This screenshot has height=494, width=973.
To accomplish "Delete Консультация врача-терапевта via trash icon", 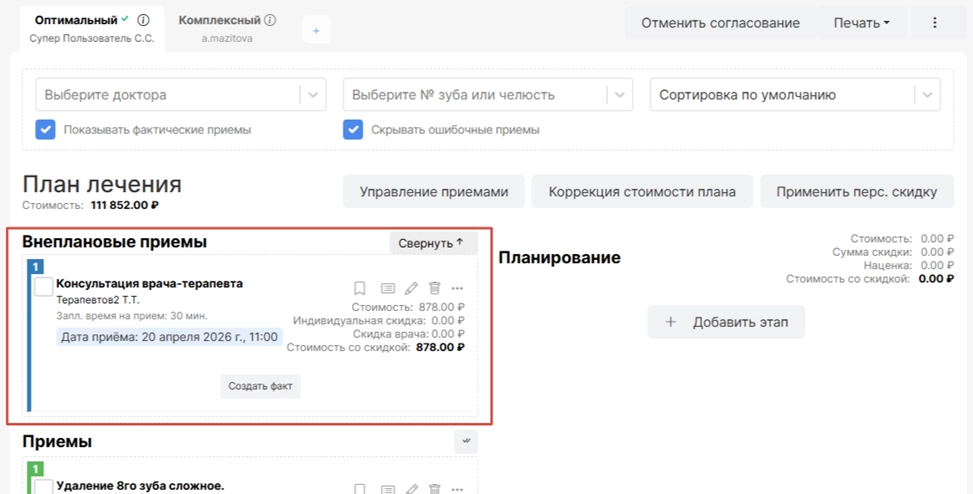I will pyautogui.click(x=435, y=288).
